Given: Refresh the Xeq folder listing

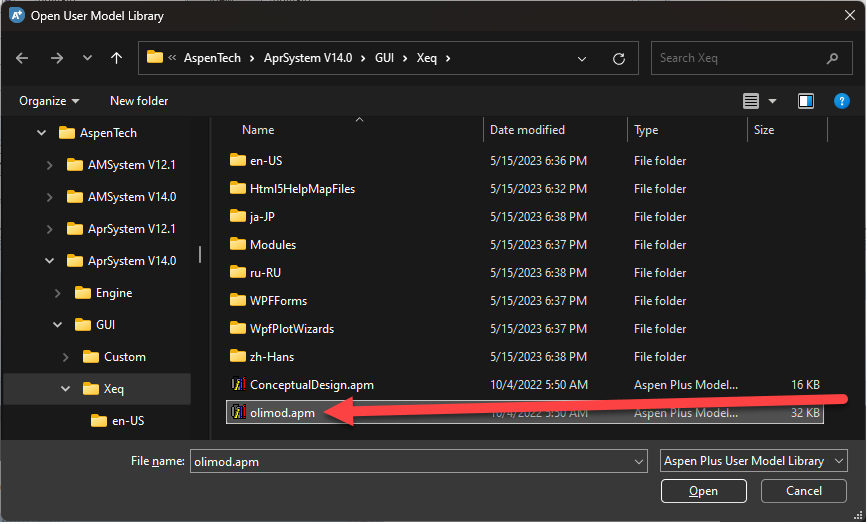Looking at the screenshot, I should coord(619,58).
